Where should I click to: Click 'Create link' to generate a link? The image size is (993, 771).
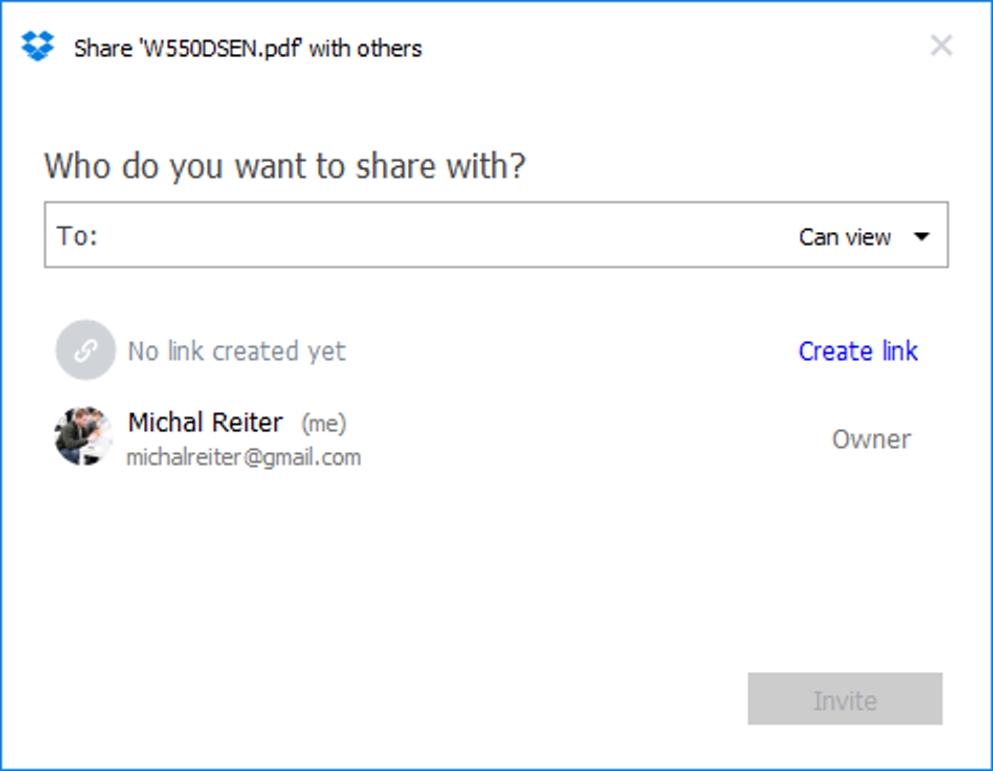[857, 351]
